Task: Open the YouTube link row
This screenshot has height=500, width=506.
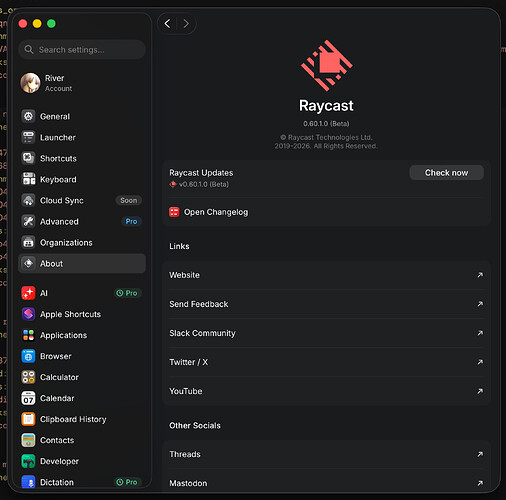Action: click(x=327, y=391)
